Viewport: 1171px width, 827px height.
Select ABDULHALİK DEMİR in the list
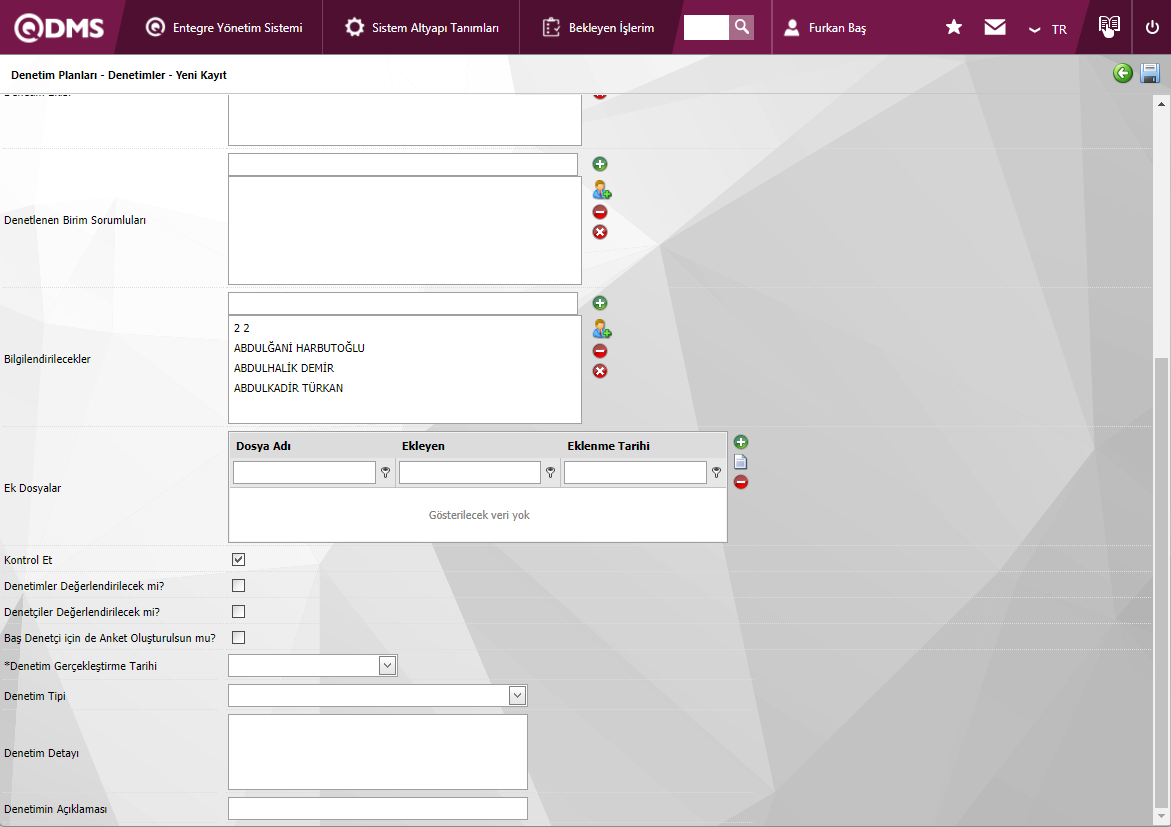(x=284, y=368)
